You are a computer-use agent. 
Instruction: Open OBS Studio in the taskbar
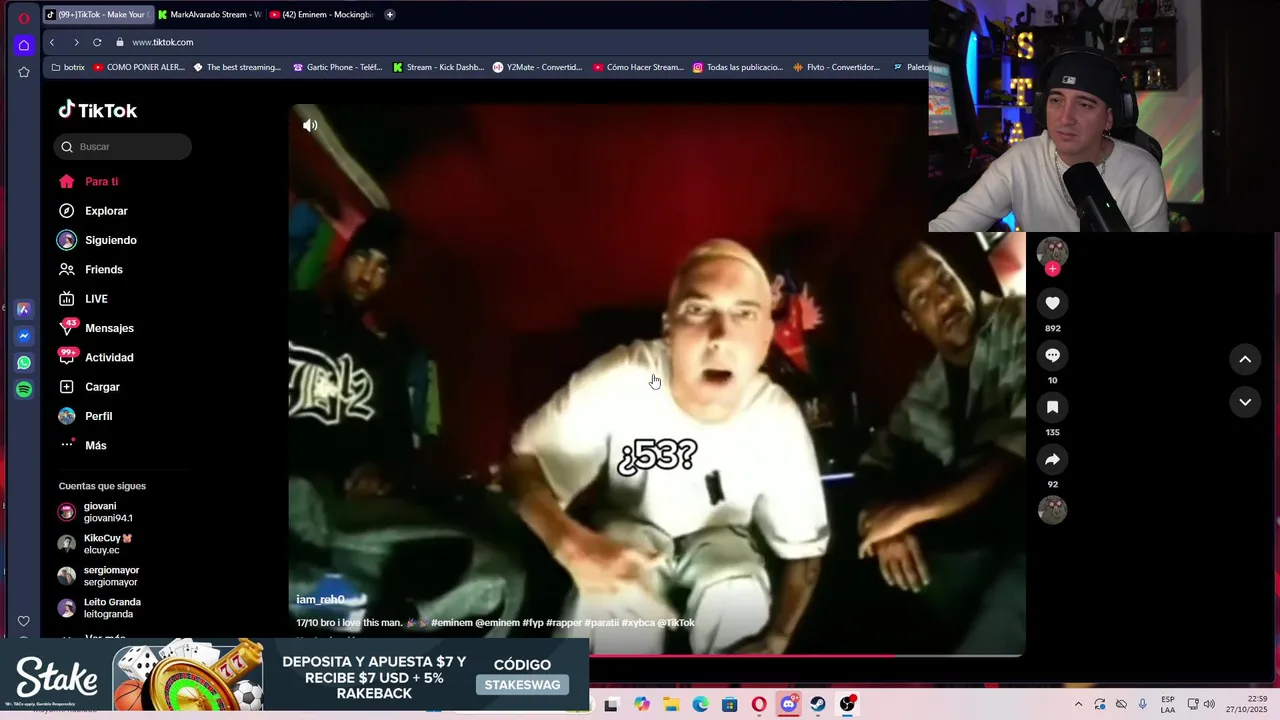coord(847,704)
